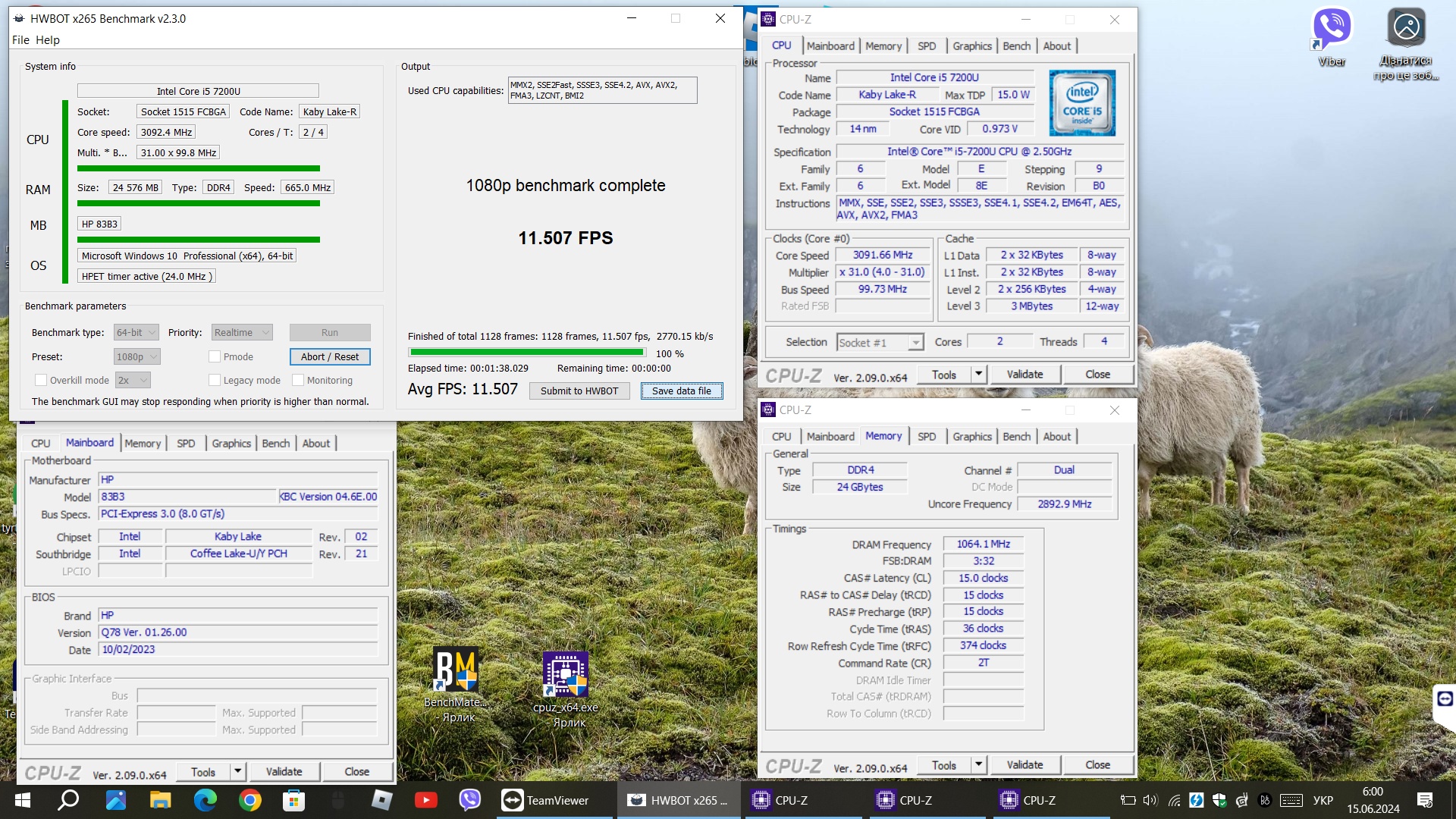Image resolution: width=1456 pixels, height=819 pixels.
Task: Open the cpuz_x64.exe desktop shortcut
Action: click(x=566, y=689)
